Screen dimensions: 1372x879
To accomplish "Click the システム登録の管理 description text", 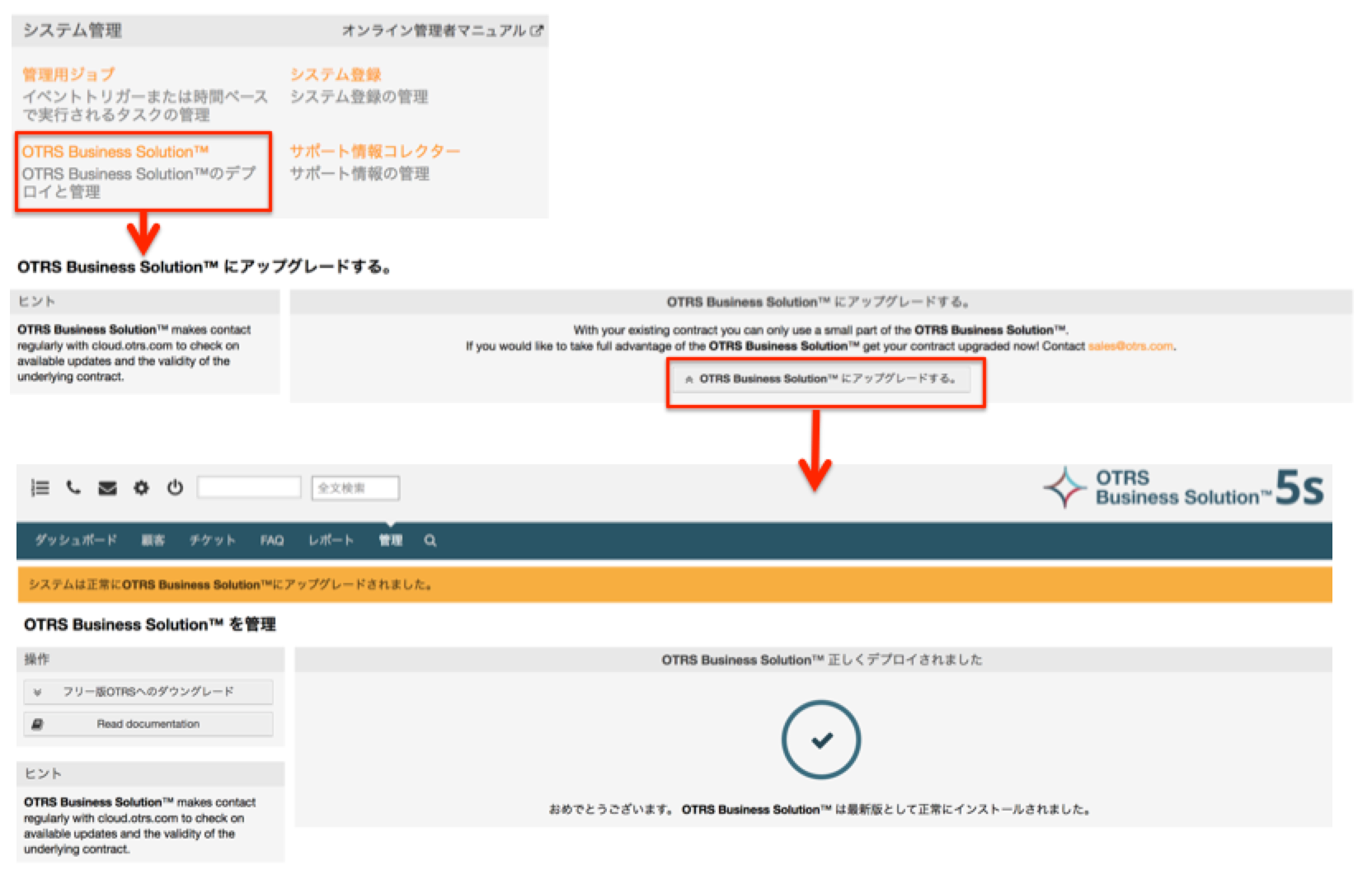I will point(359,96).
